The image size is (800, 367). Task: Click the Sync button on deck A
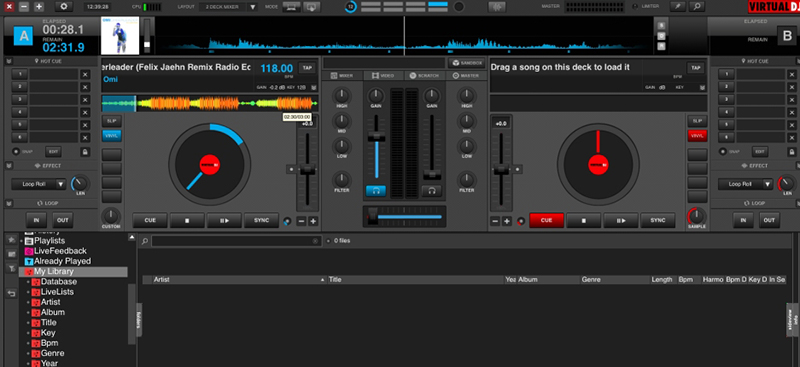click(261, 221)
